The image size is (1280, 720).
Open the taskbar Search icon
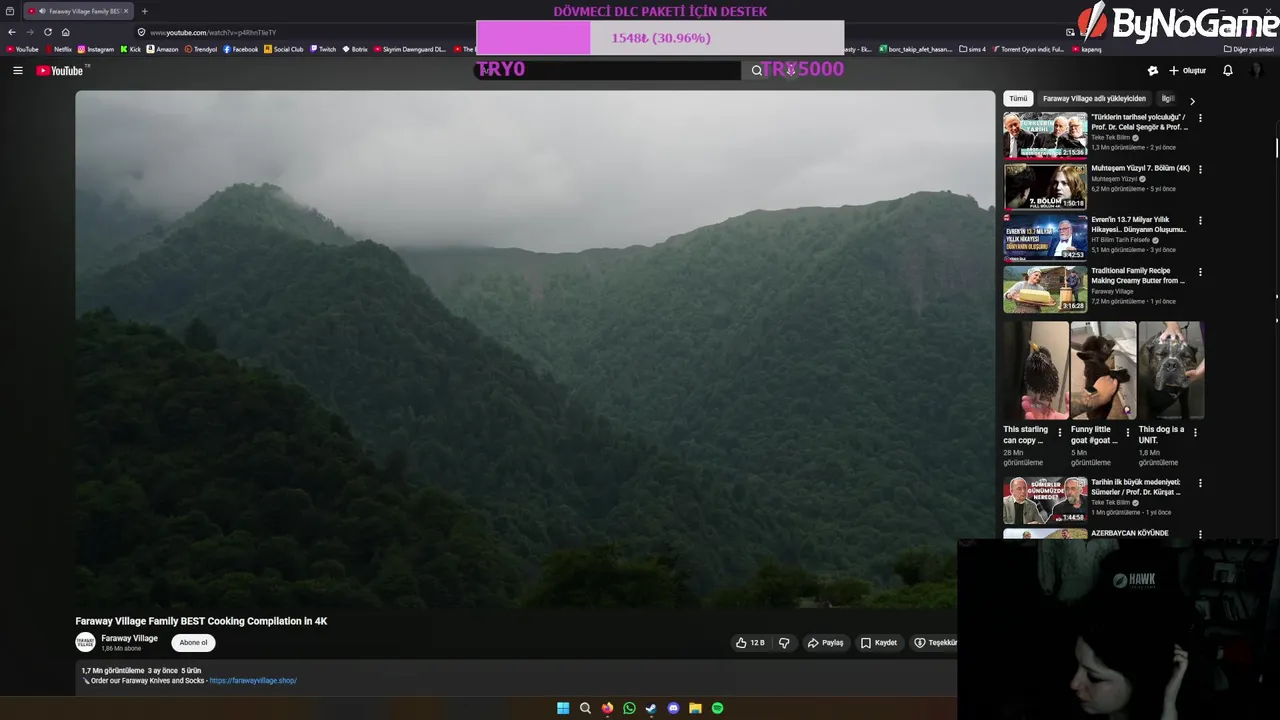585,708
